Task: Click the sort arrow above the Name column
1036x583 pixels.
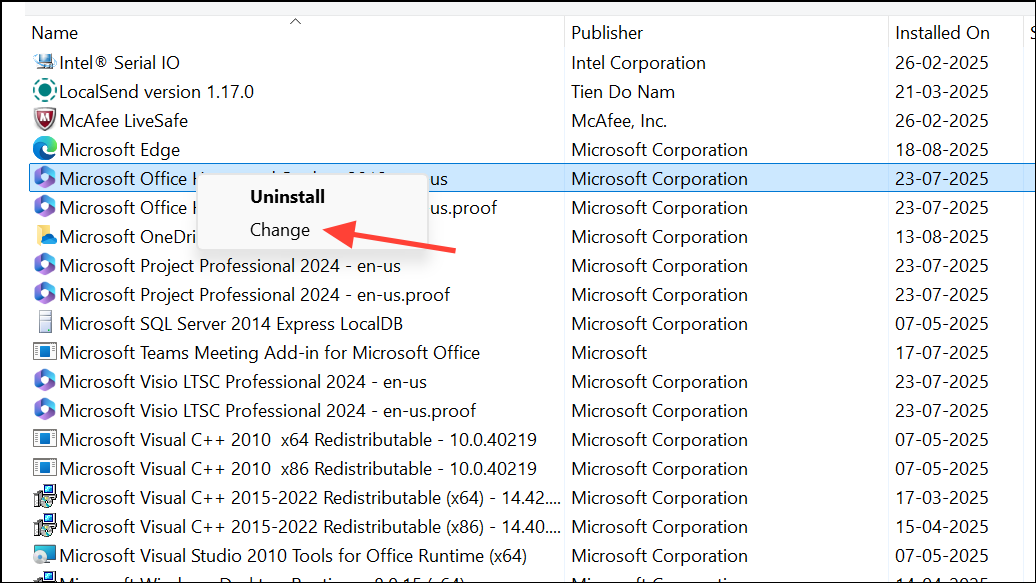Action: click(x=295, y=22)
